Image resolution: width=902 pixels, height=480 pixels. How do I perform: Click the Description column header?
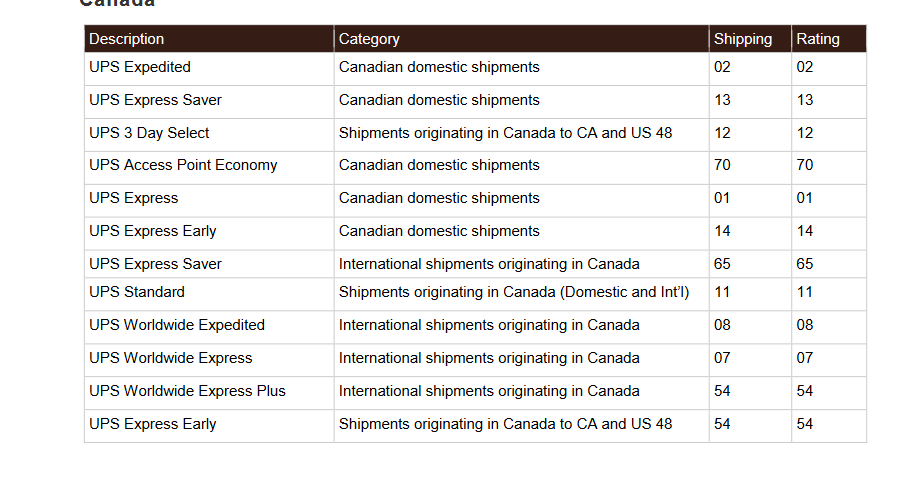click(x=209, y=39)
